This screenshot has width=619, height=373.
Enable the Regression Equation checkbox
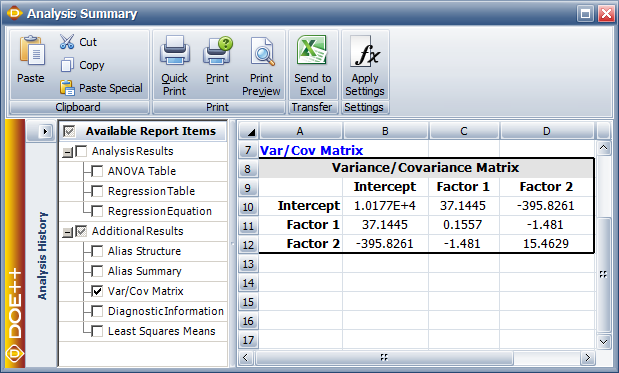click(97, 211)
